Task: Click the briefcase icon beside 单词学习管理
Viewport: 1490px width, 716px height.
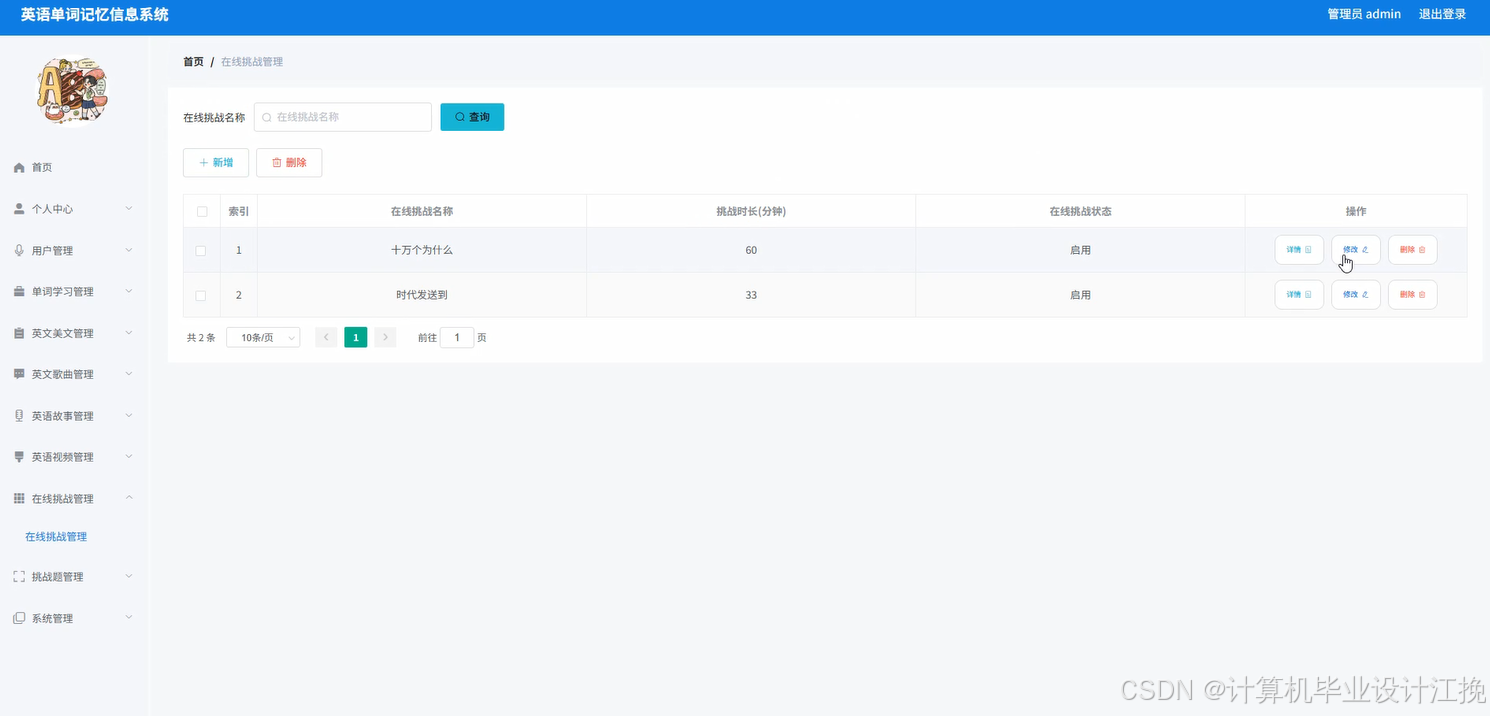Action: click(19, 292)
